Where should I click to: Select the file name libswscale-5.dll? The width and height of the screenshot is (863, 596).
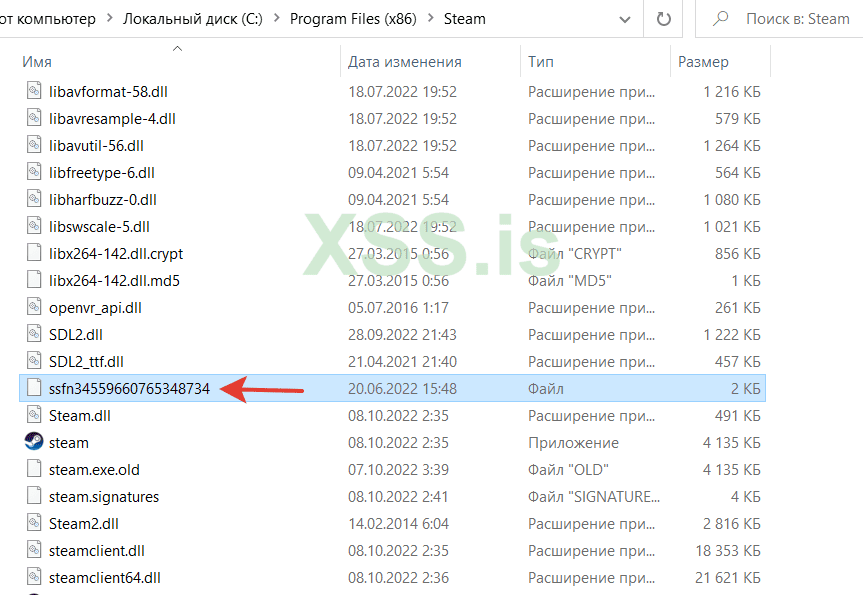point(99,226)
